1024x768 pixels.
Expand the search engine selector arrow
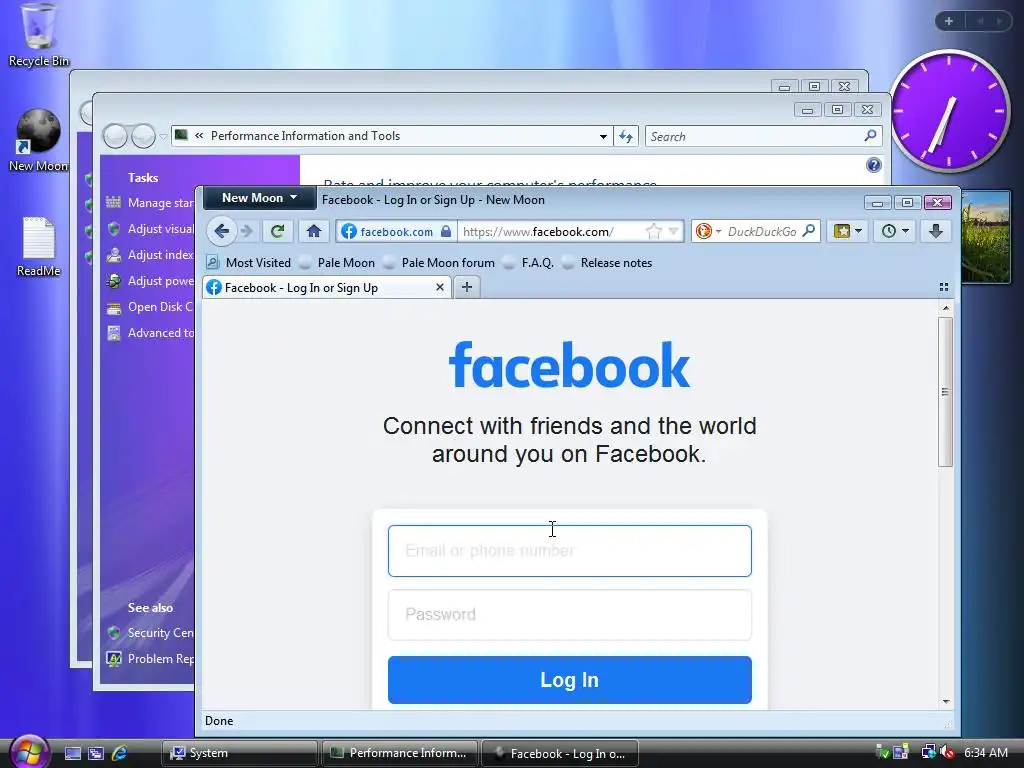[x=718, y=231]
